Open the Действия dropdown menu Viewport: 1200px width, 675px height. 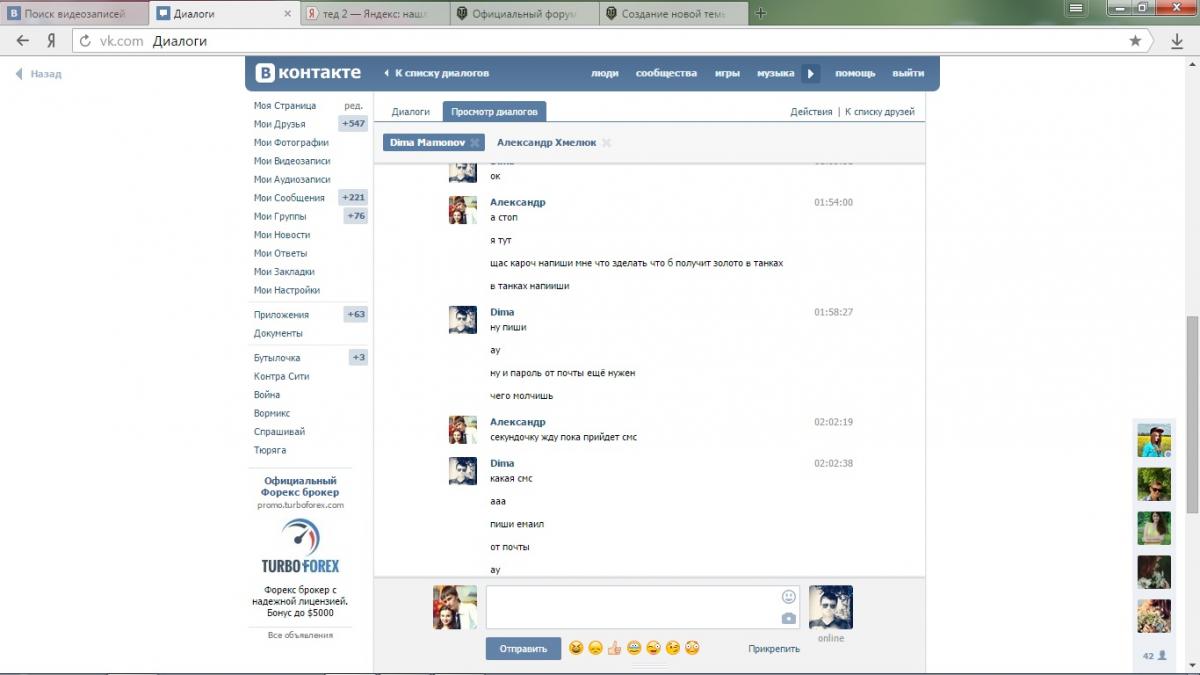pyautogui.click(x=811, y=112)
